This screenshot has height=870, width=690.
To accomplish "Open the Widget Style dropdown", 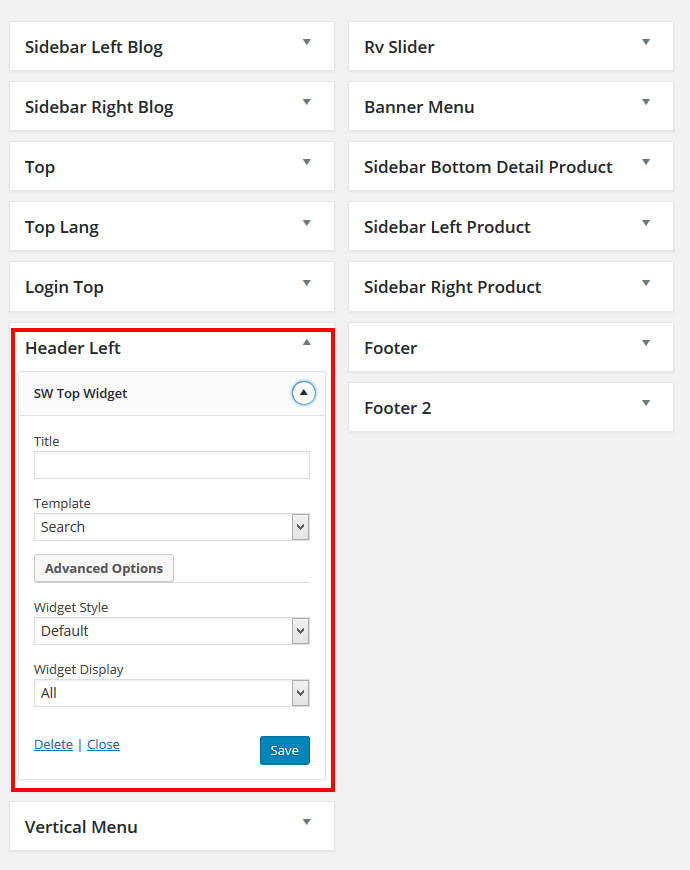I will coord(171,631).
